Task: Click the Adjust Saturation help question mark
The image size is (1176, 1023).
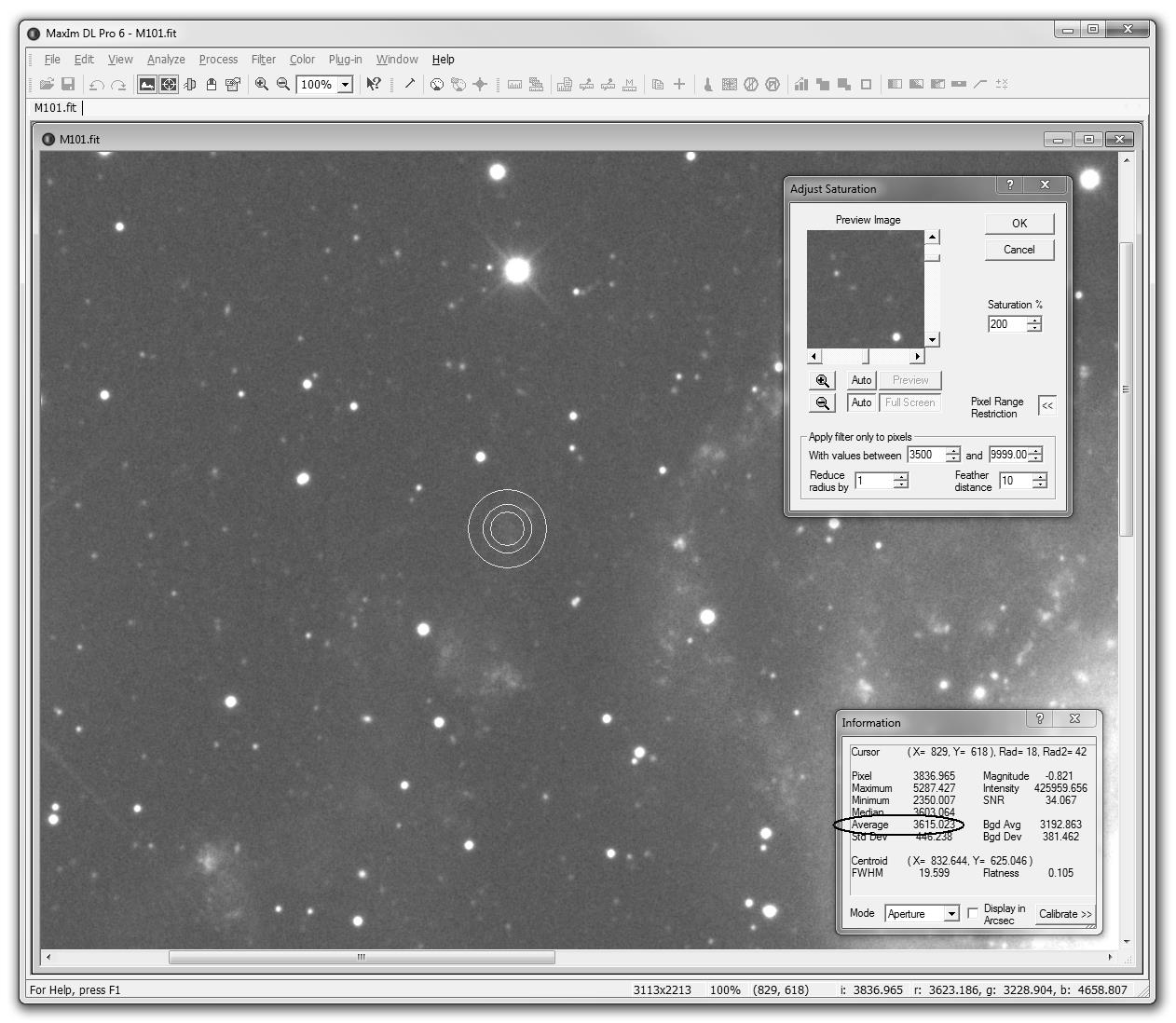Action: point(1010,184)
